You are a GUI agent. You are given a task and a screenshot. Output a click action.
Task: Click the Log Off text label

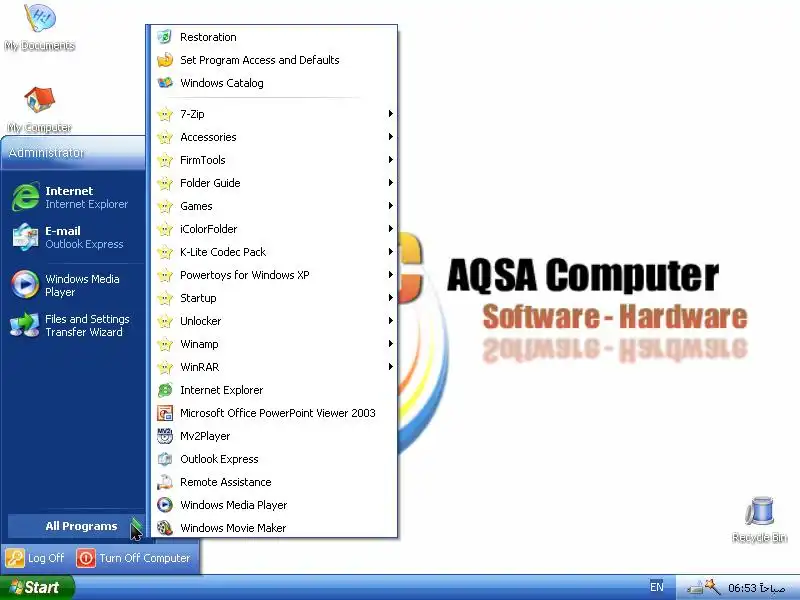(46, 558)
